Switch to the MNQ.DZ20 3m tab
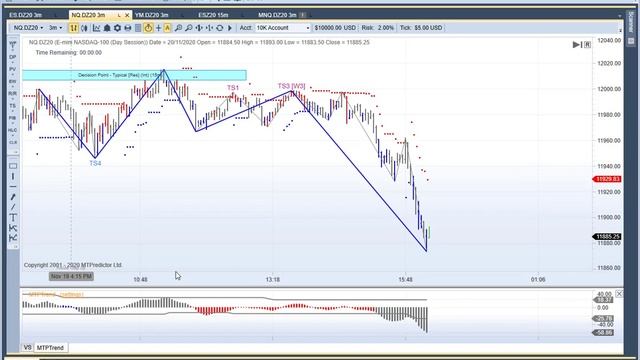Viewport: 640px width, 360px height. (x=277, y=15)
